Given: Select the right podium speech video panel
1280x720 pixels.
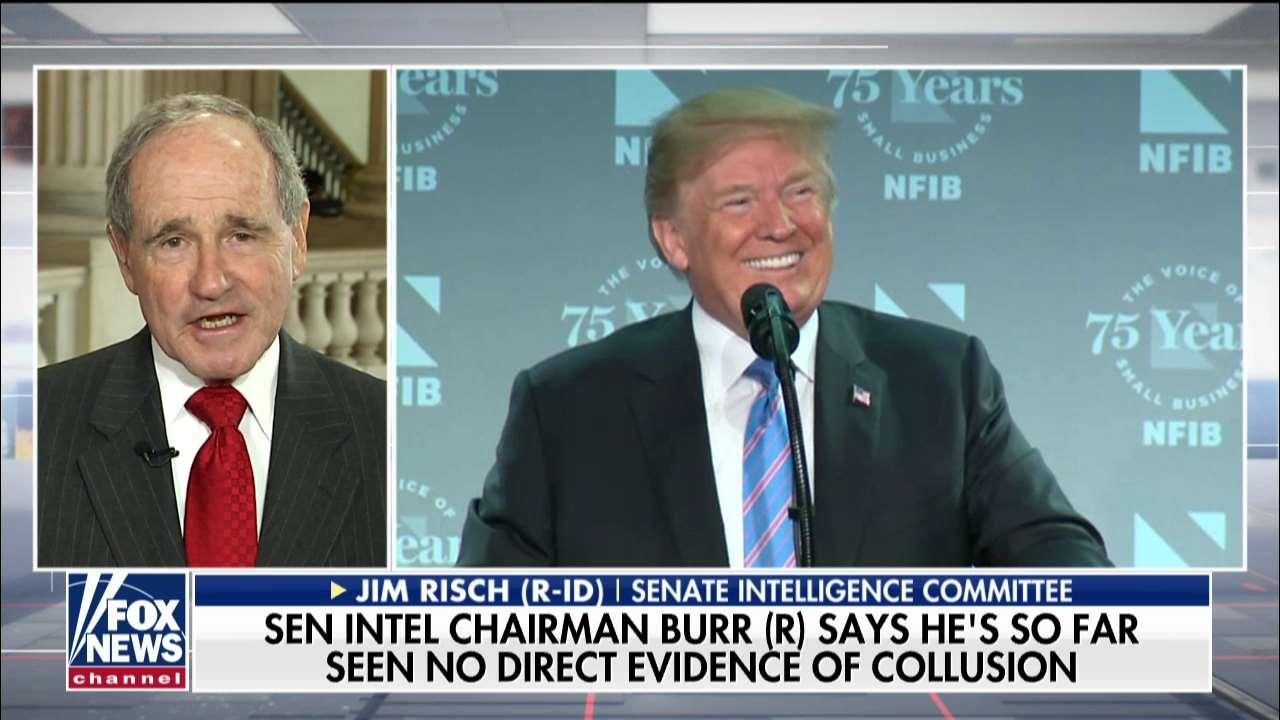Looking at the screenshot, I should click(x=820, y=318).
